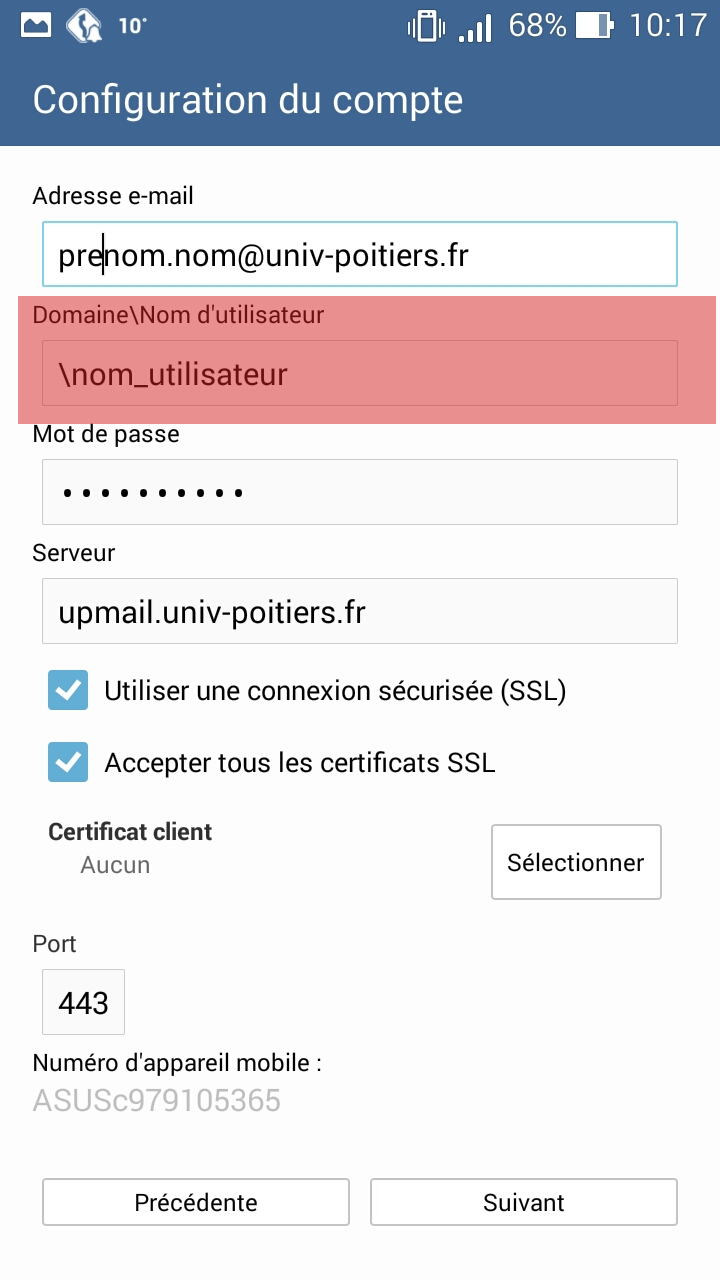Tap the battery level icon
This screenshot has height=1280, width=720.
595,25
